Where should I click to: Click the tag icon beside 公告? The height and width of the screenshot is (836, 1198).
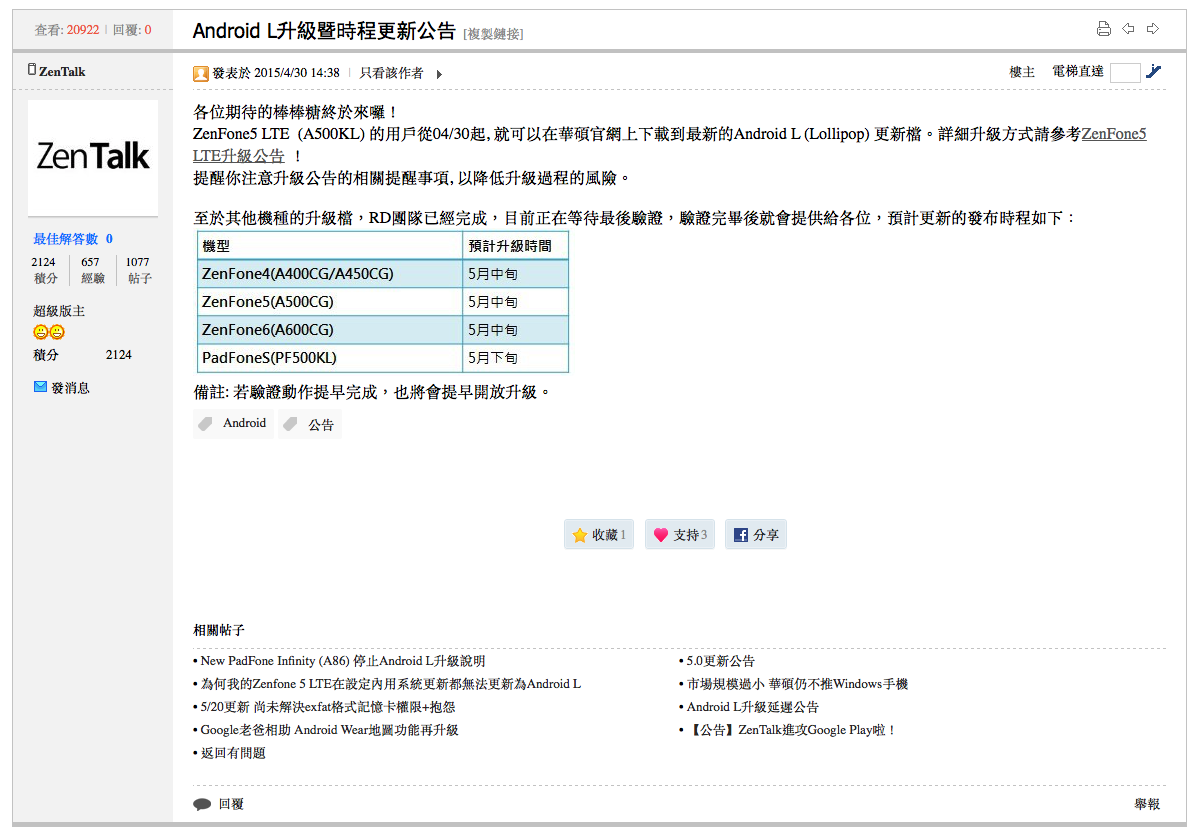click(x=290, y=424)
